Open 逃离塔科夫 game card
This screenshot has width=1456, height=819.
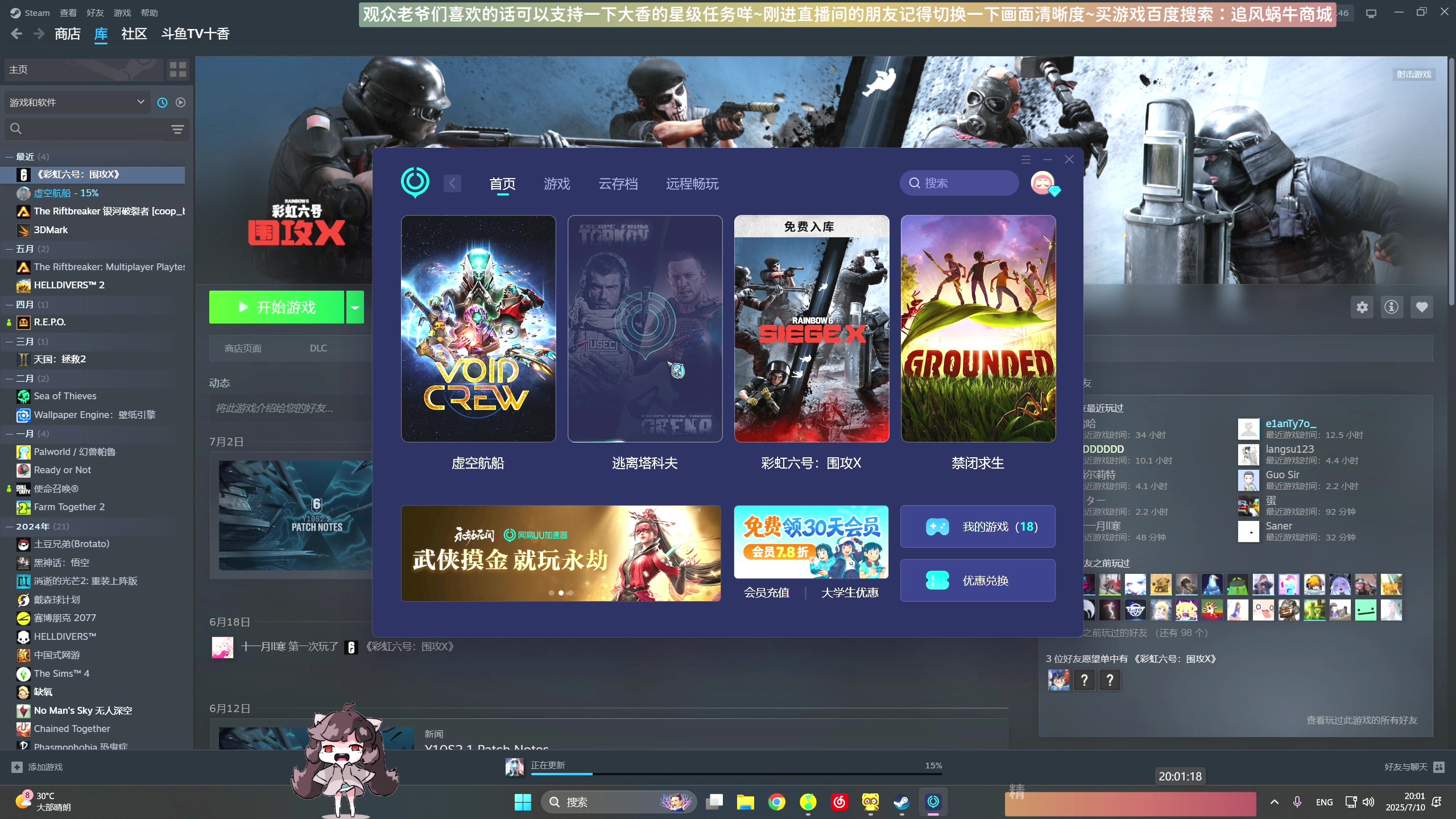tap(645, 329)
